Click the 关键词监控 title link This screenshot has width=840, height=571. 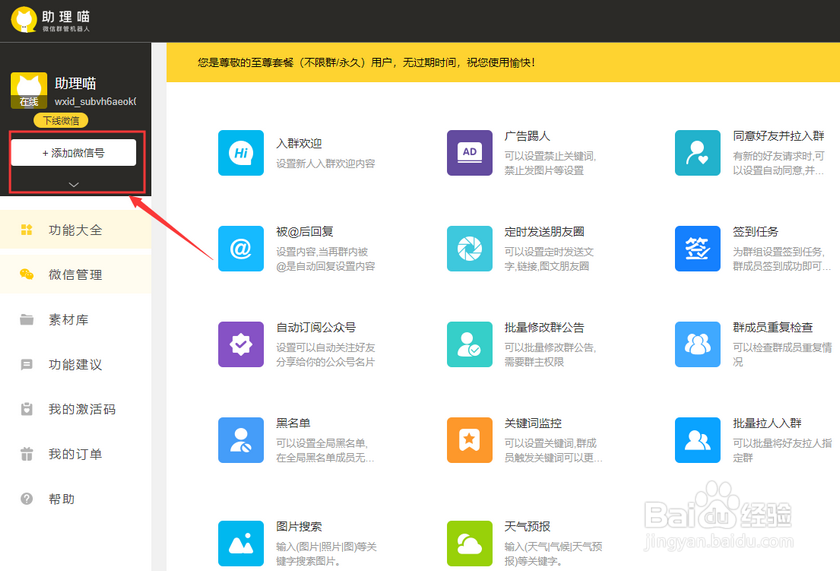coord(533,423)
